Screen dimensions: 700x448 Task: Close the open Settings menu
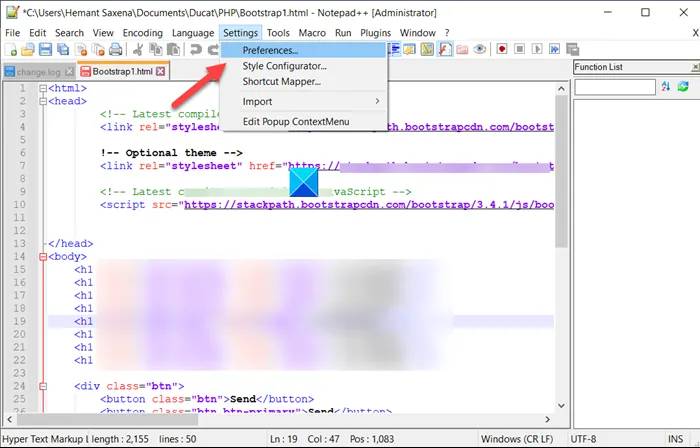(x=241, y=33)
